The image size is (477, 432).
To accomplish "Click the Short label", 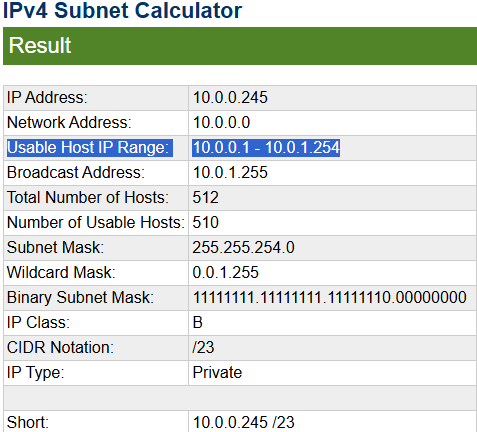I will click(28, 423).
